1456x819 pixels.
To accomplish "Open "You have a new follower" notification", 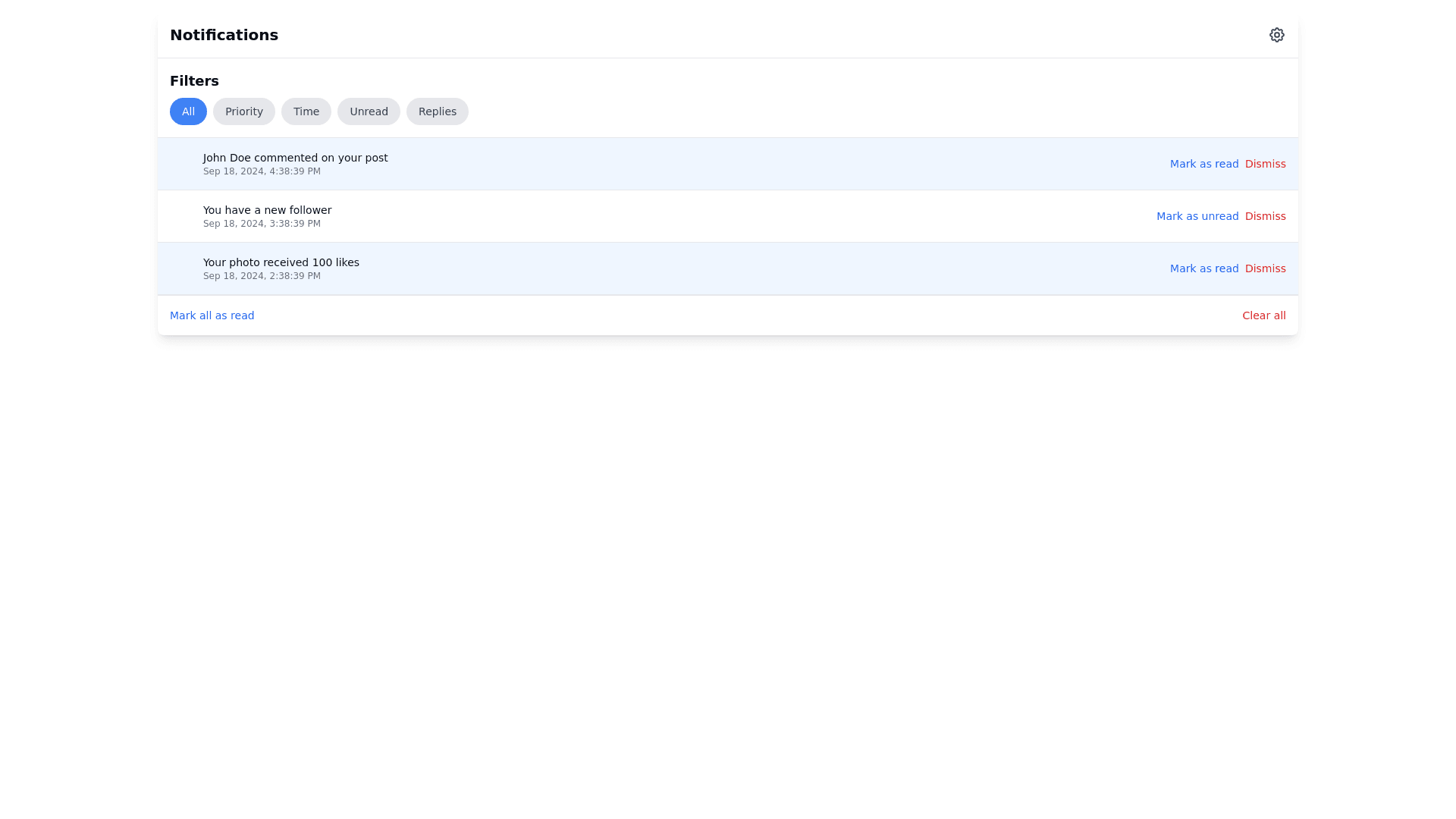I will tap(267, 210).
